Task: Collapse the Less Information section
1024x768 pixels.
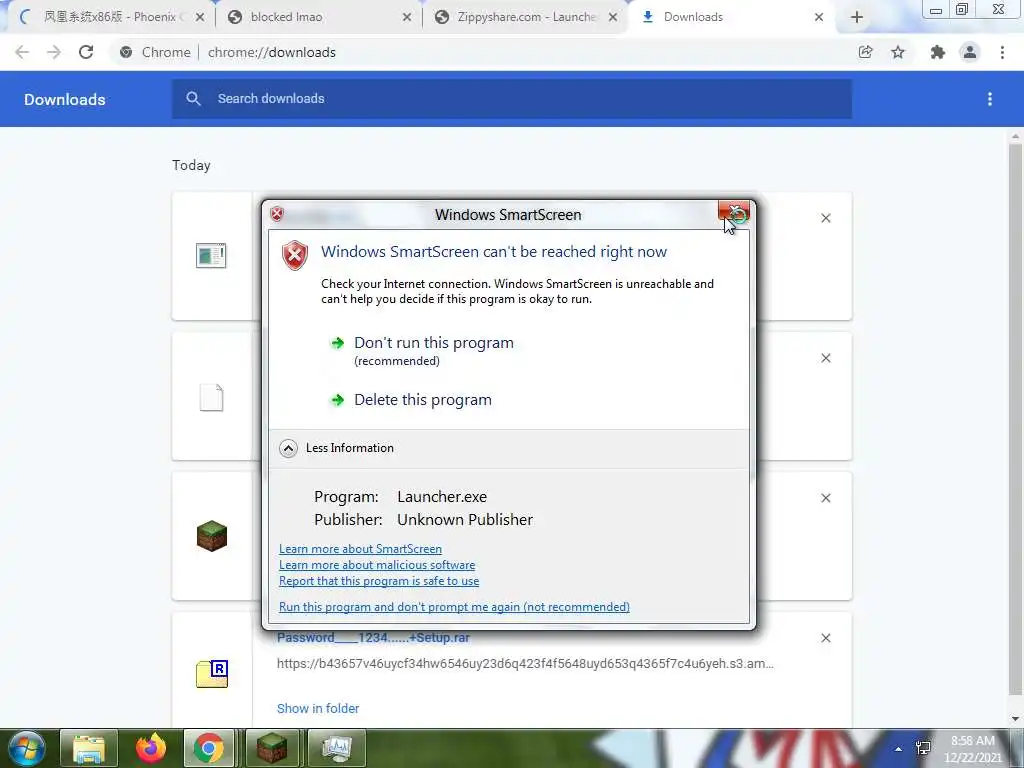Action: coord(336,448)
